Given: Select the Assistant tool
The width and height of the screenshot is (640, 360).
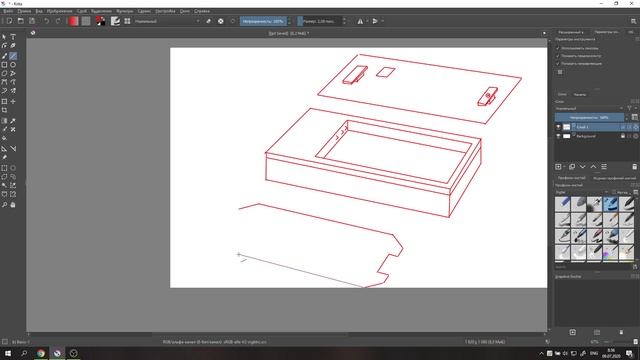Looking at the screenshot, I should pos(4,149).
